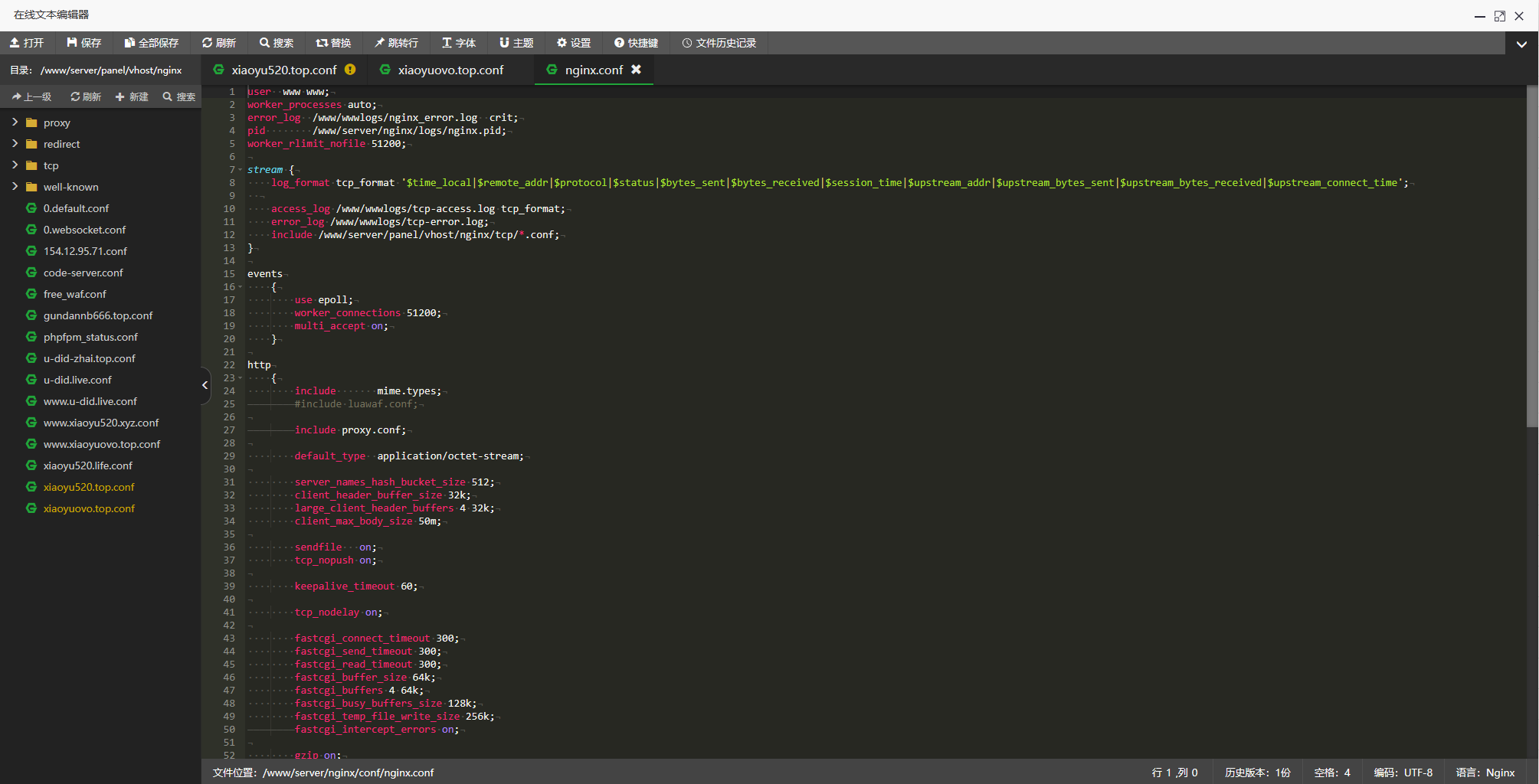This screenshot has width=1539, height=784.
Task: Change 语言 Nginx language mode in status bar
Action: [1485, 773]
